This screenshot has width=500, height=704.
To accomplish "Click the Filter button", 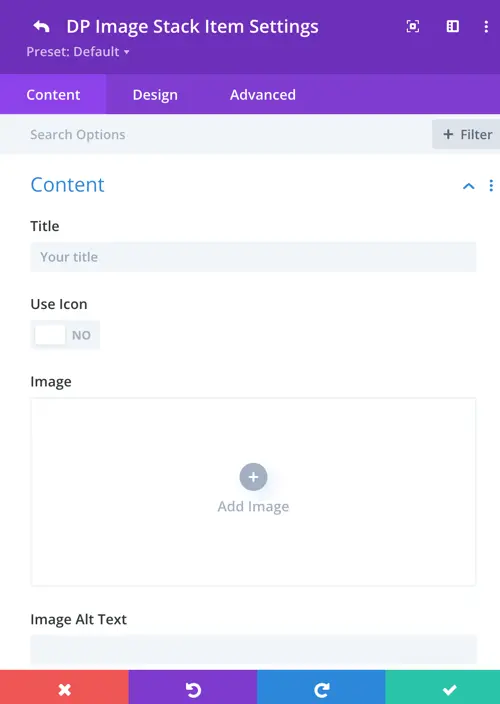I will (x=466, y=134).
